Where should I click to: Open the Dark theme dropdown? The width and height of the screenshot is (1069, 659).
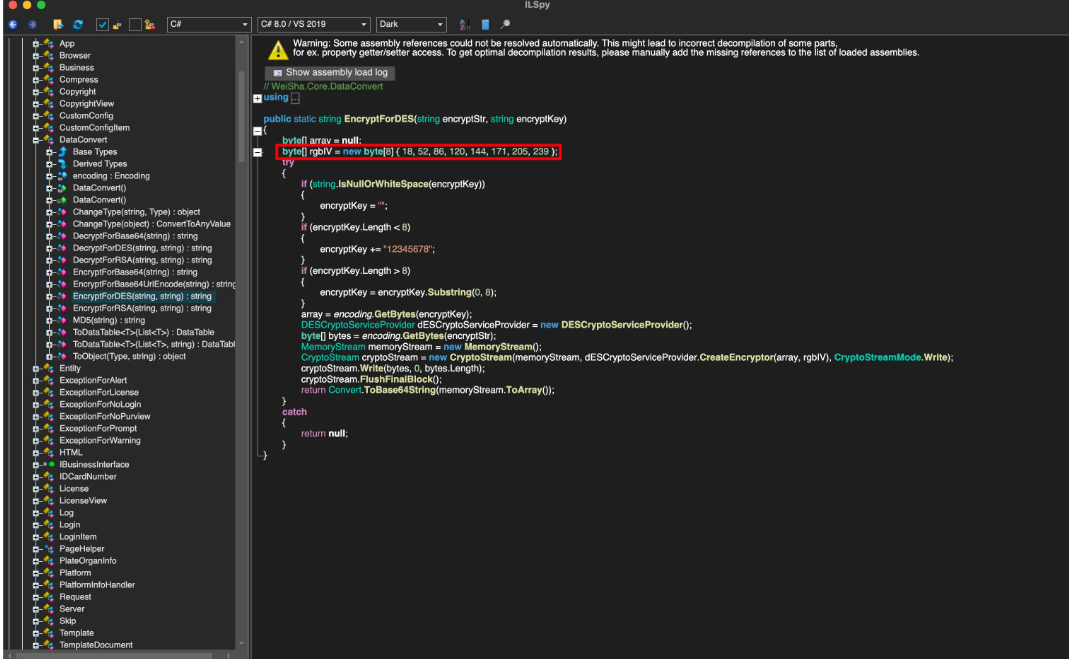[x=411, y=24]
